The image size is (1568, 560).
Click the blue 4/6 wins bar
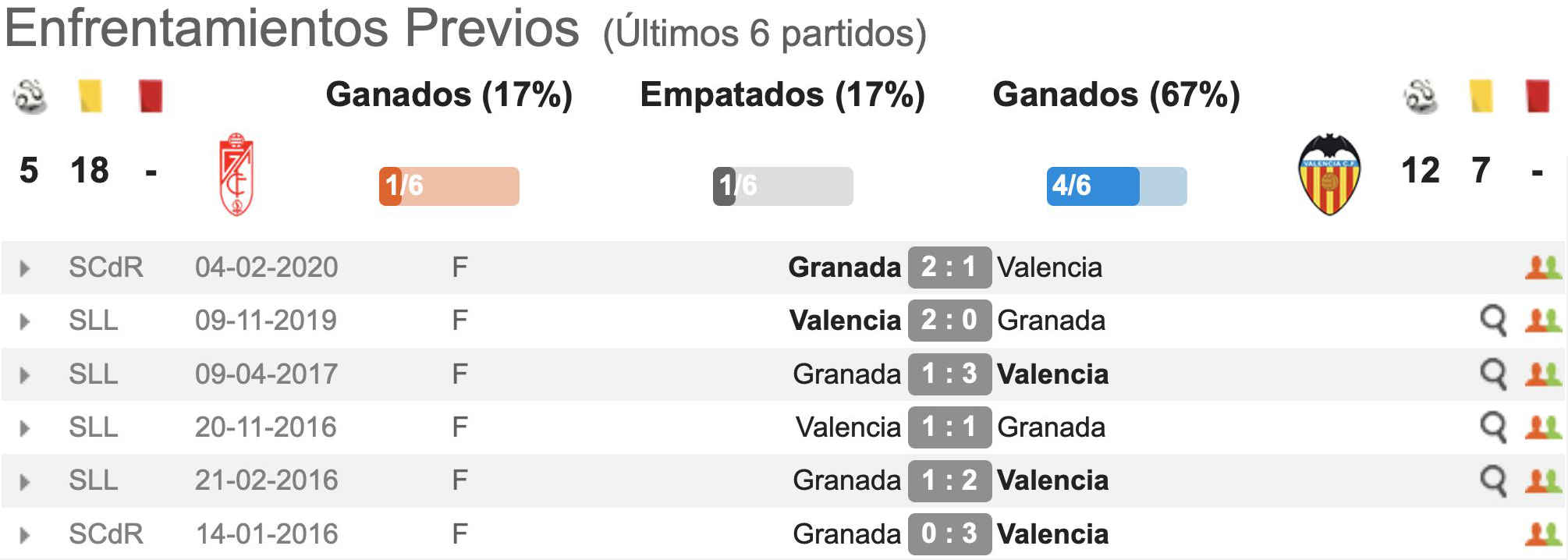pyautogui.click(x=1116, y=186)
